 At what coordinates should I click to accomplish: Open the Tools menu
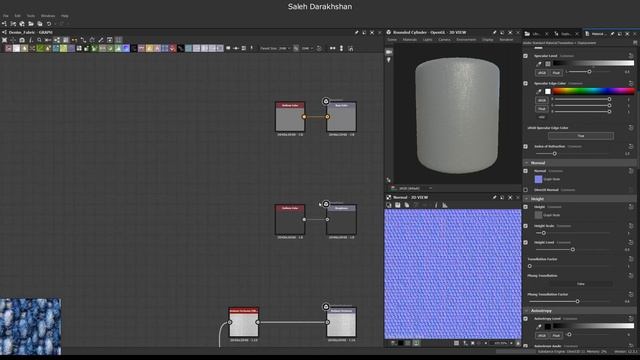coord(31,16)
